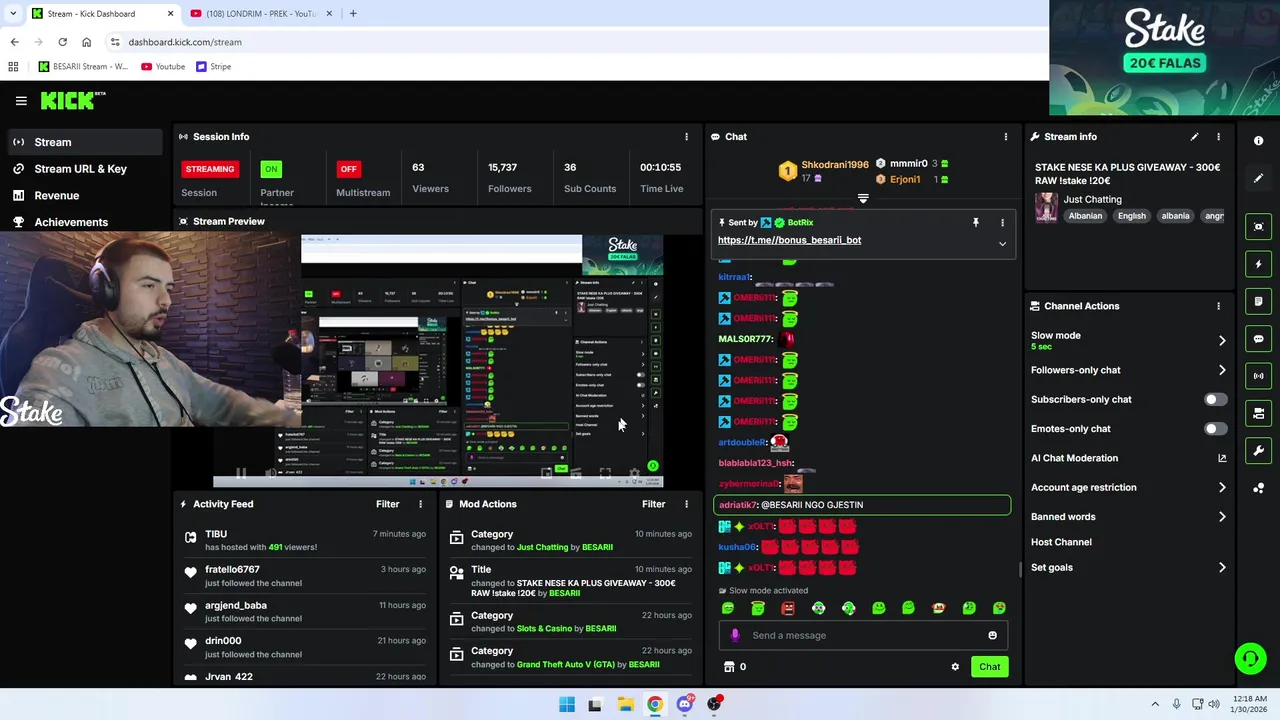Open the t.me bonus_besarii_bot link

pyautogui.click(x=789, y=240)
